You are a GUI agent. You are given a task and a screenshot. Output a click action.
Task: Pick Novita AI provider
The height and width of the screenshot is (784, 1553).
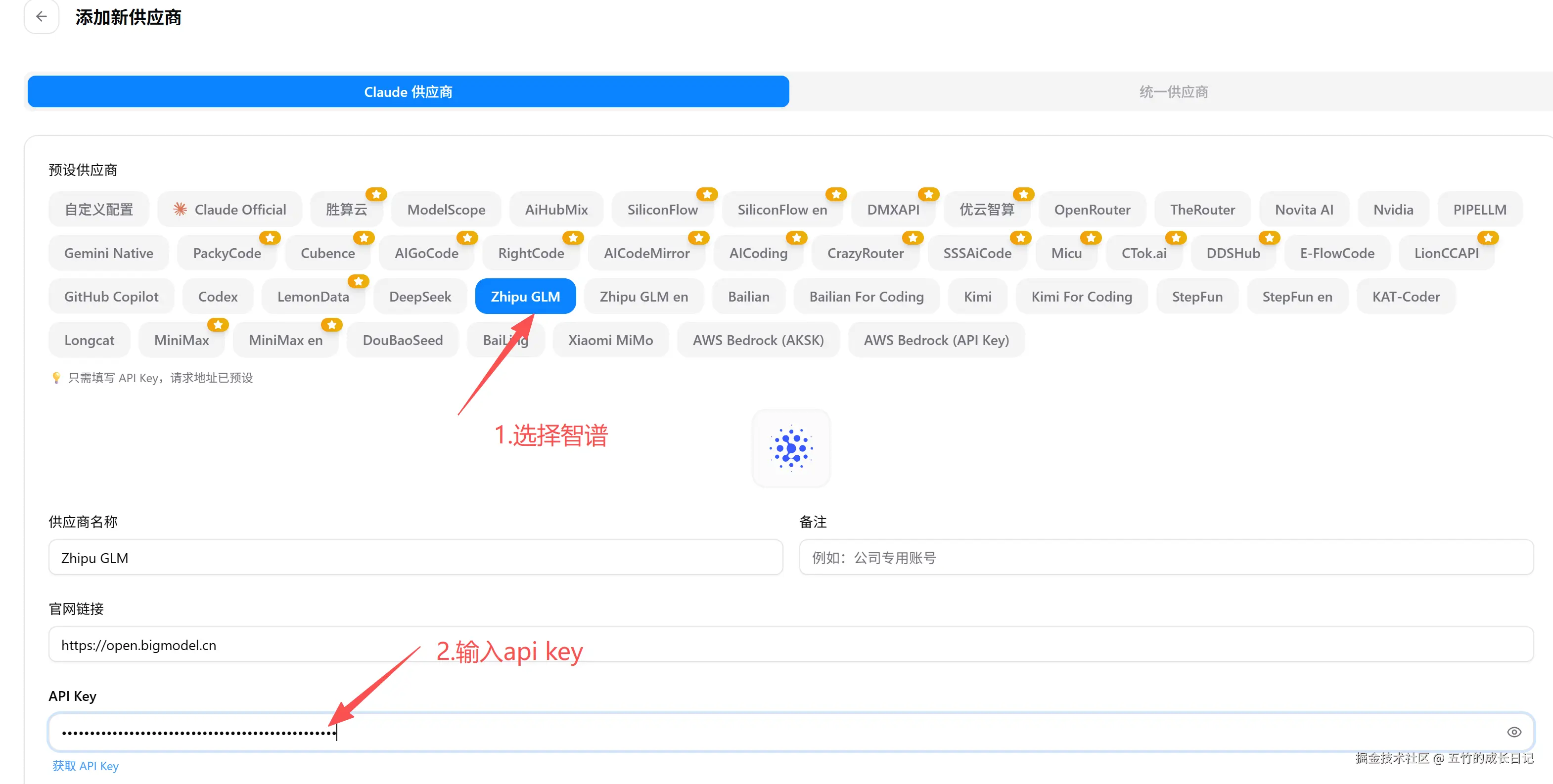click(1304, 210)
